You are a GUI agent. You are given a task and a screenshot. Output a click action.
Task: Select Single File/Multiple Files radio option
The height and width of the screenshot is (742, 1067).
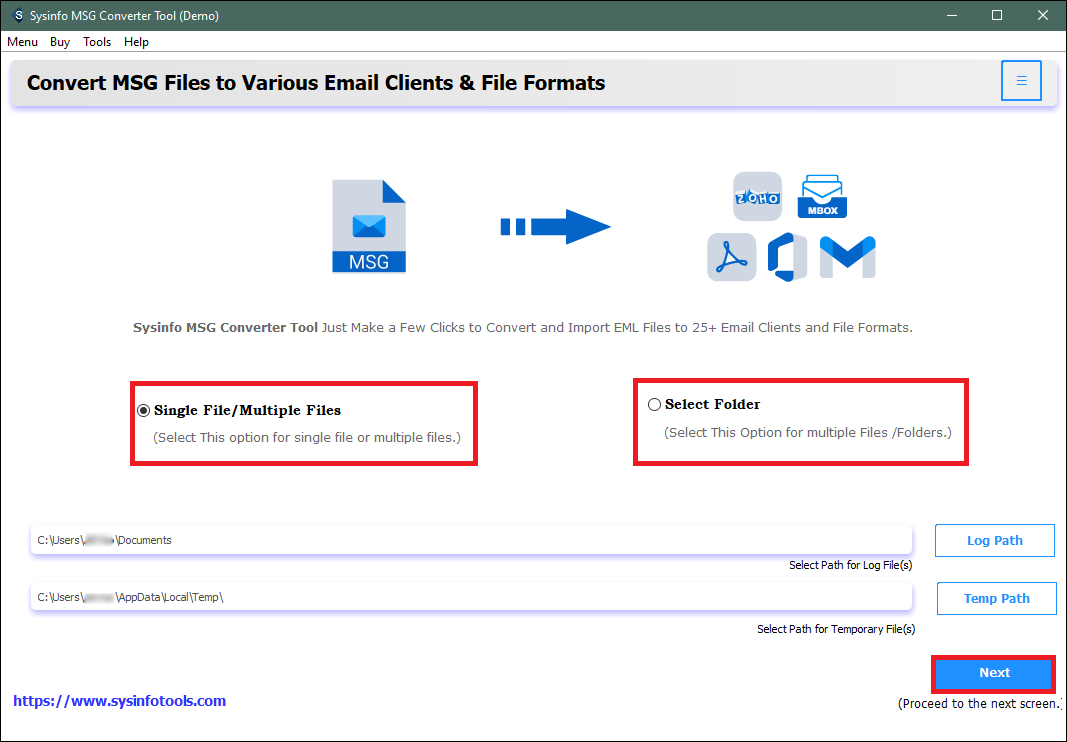pos(144,410)
